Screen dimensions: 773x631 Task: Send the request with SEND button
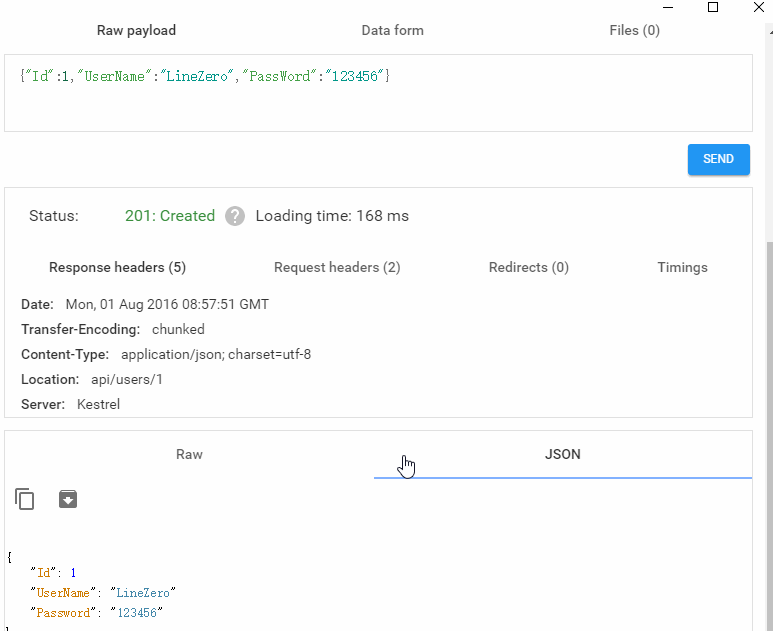pyautogui.click(x=719, y=159)
